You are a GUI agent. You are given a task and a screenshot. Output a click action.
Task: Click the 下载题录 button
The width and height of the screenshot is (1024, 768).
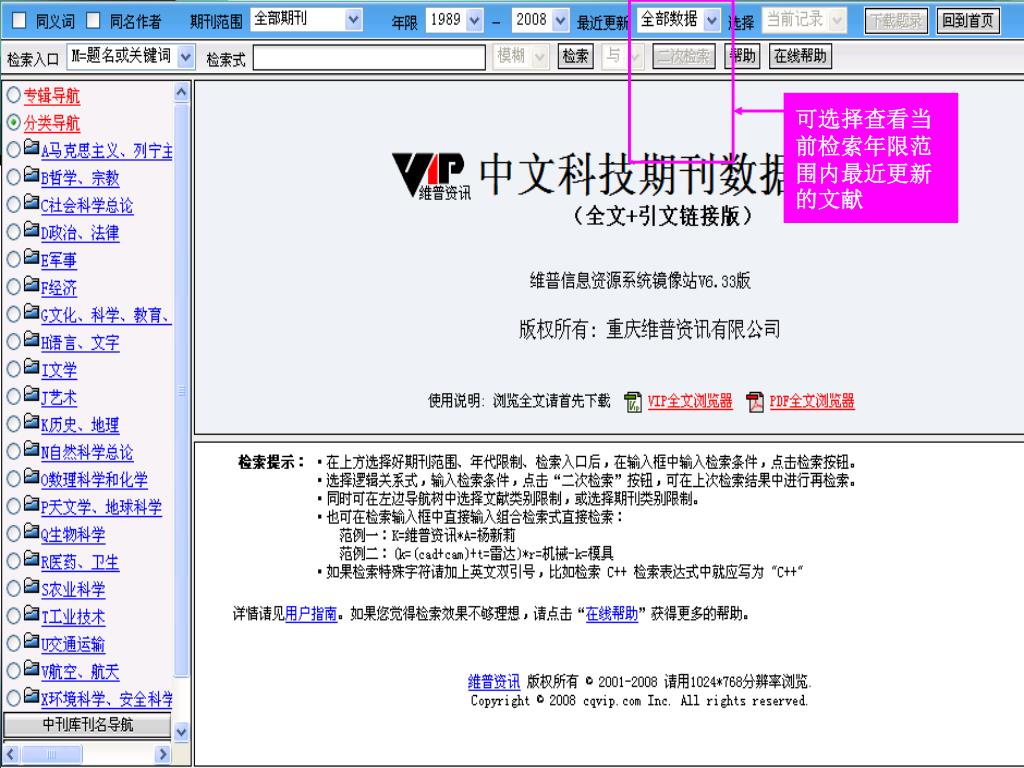pos(896,20)
